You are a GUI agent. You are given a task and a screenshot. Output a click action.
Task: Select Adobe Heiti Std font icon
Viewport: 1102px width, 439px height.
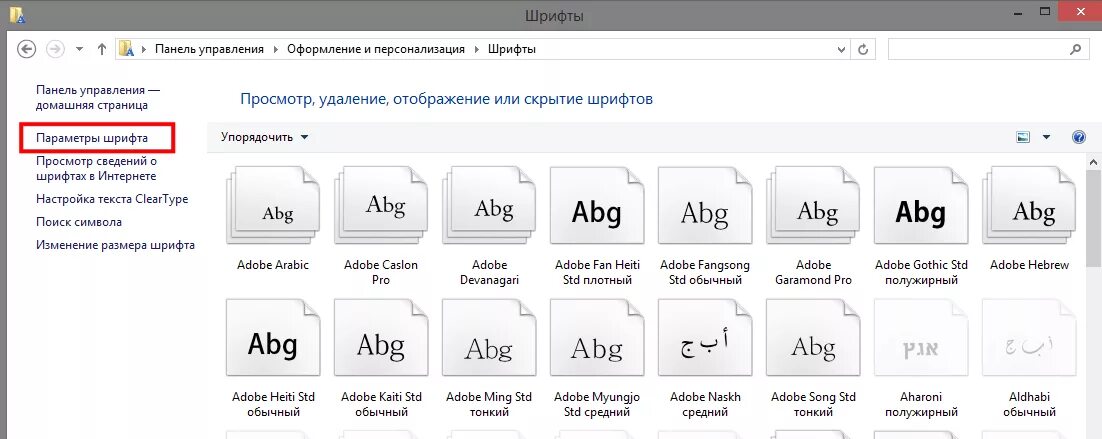[273, 338]
